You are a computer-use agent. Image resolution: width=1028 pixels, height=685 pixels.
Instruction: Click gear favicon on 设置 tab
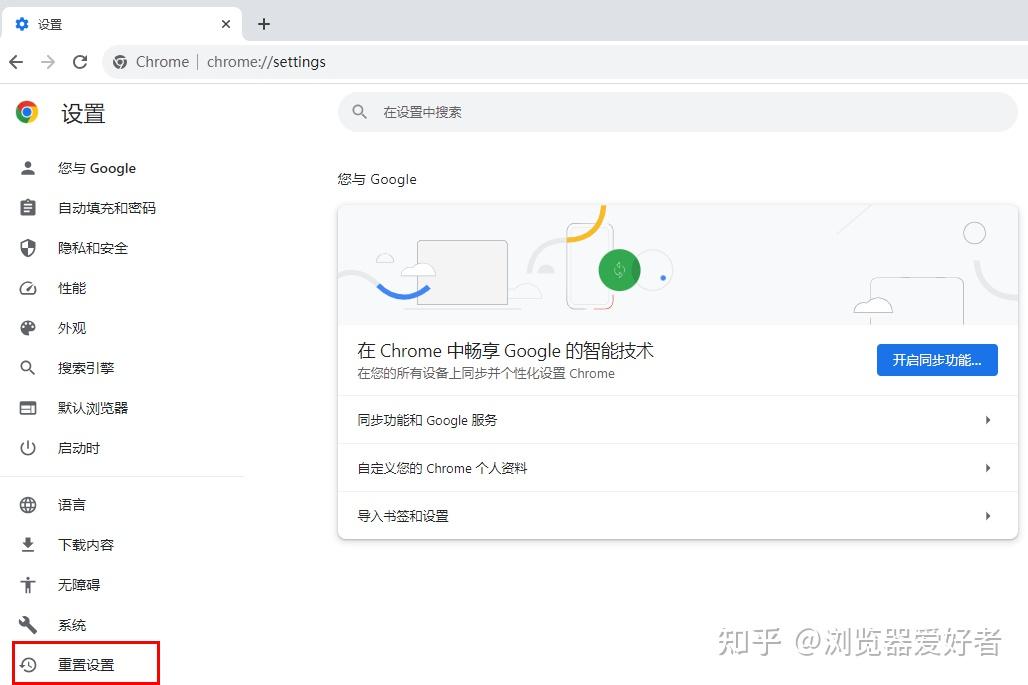pyautogui.click(x=22, y=24)
